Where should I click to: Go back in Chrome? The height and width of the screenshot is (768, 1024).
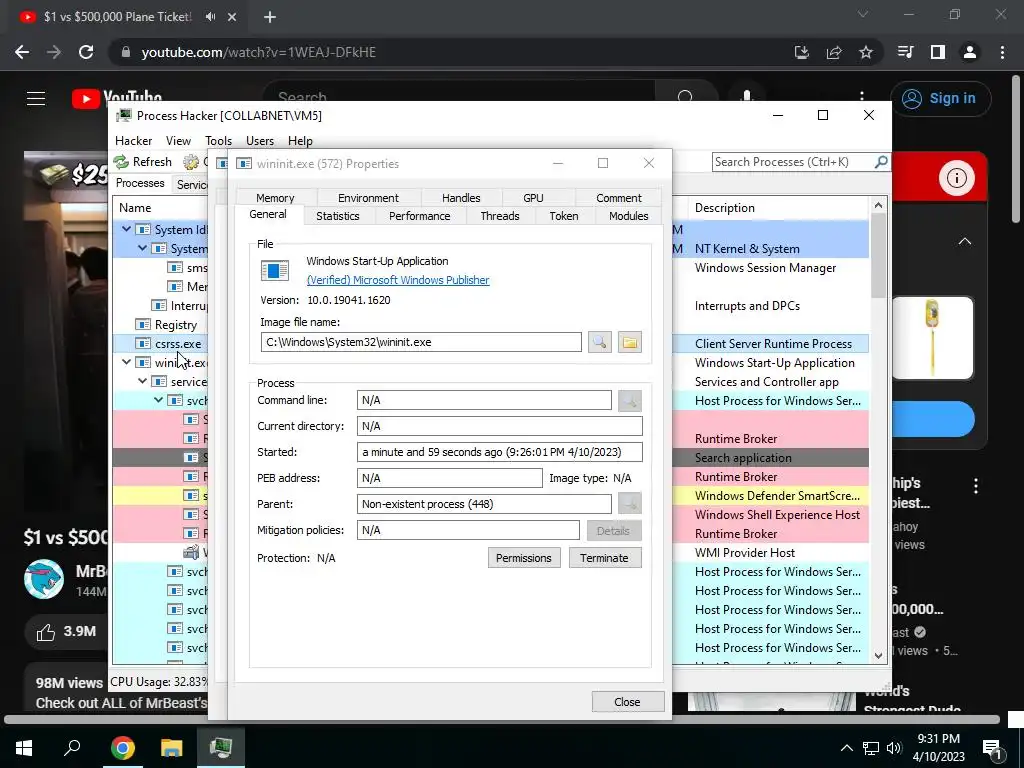coord(22,52)
